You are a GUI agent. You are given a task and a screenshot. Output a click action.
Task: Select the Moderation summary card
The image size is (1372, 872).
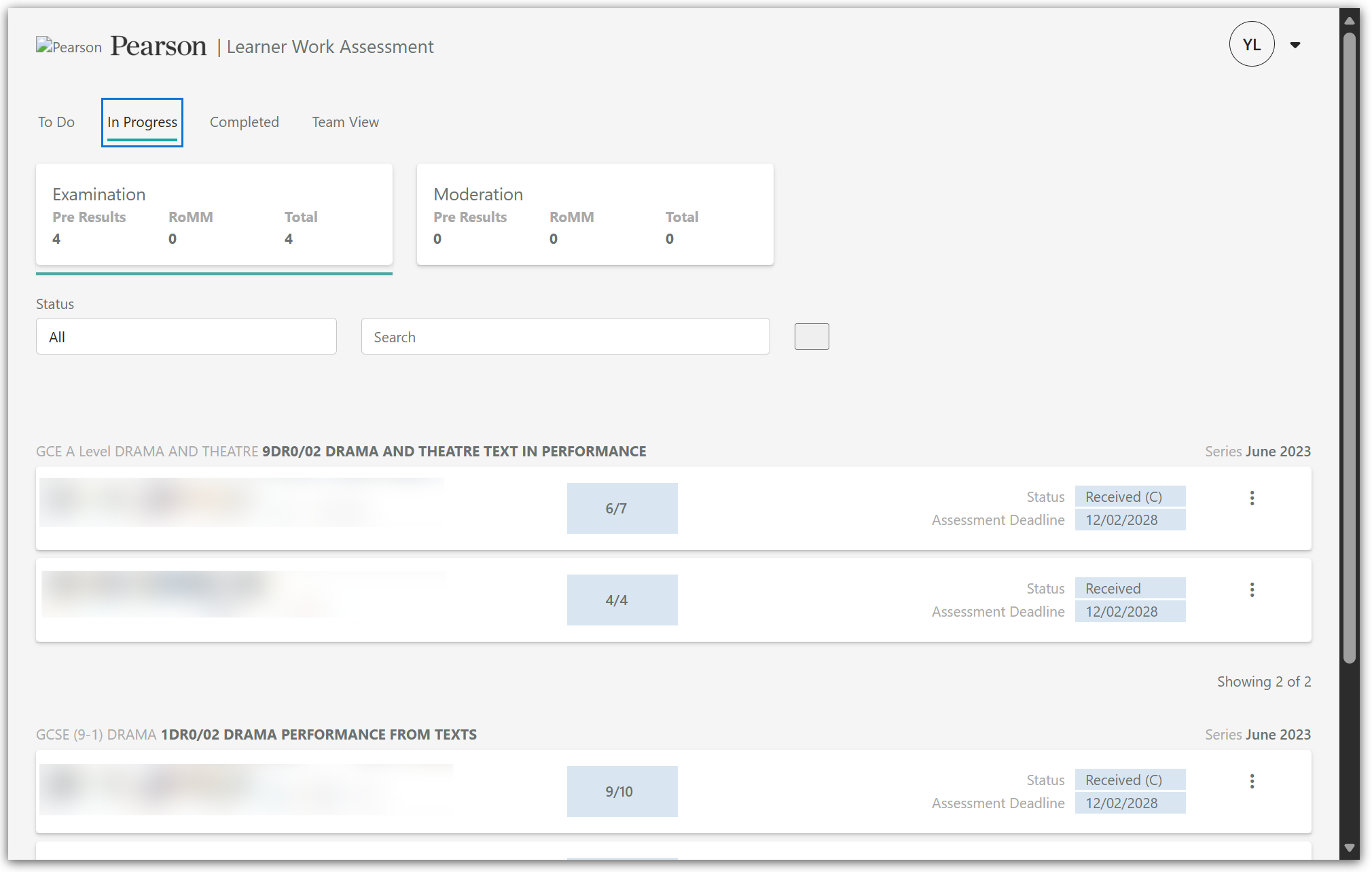tap(595, 214)
